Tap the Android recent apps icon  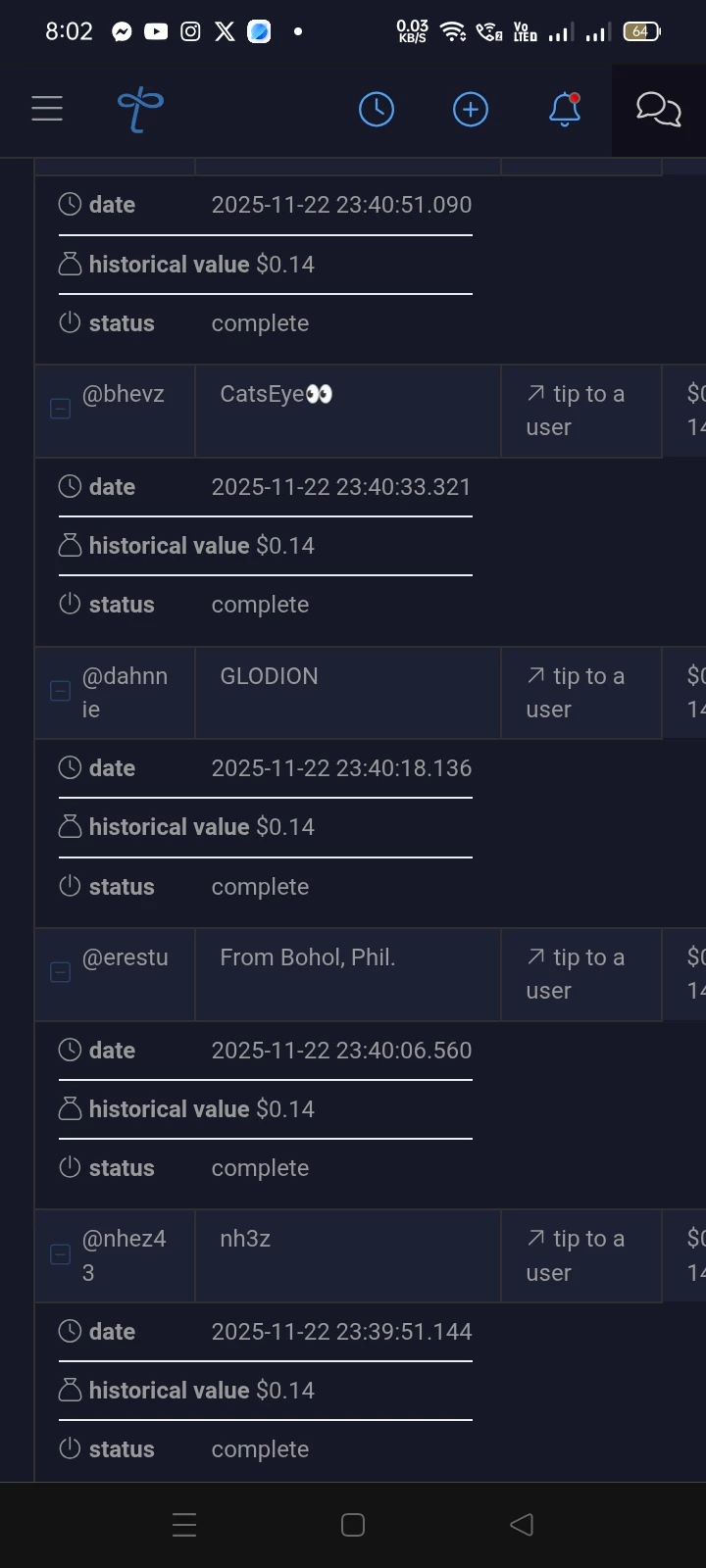pos(184,1525)
